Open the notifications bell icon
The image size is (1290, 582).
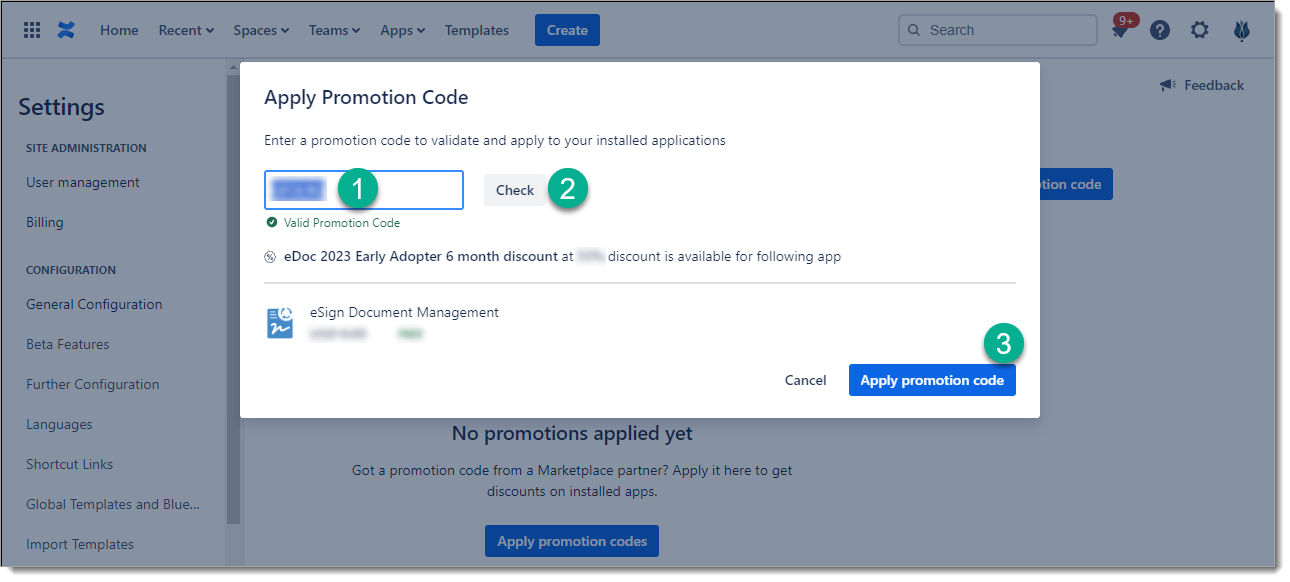[1120, 31]
